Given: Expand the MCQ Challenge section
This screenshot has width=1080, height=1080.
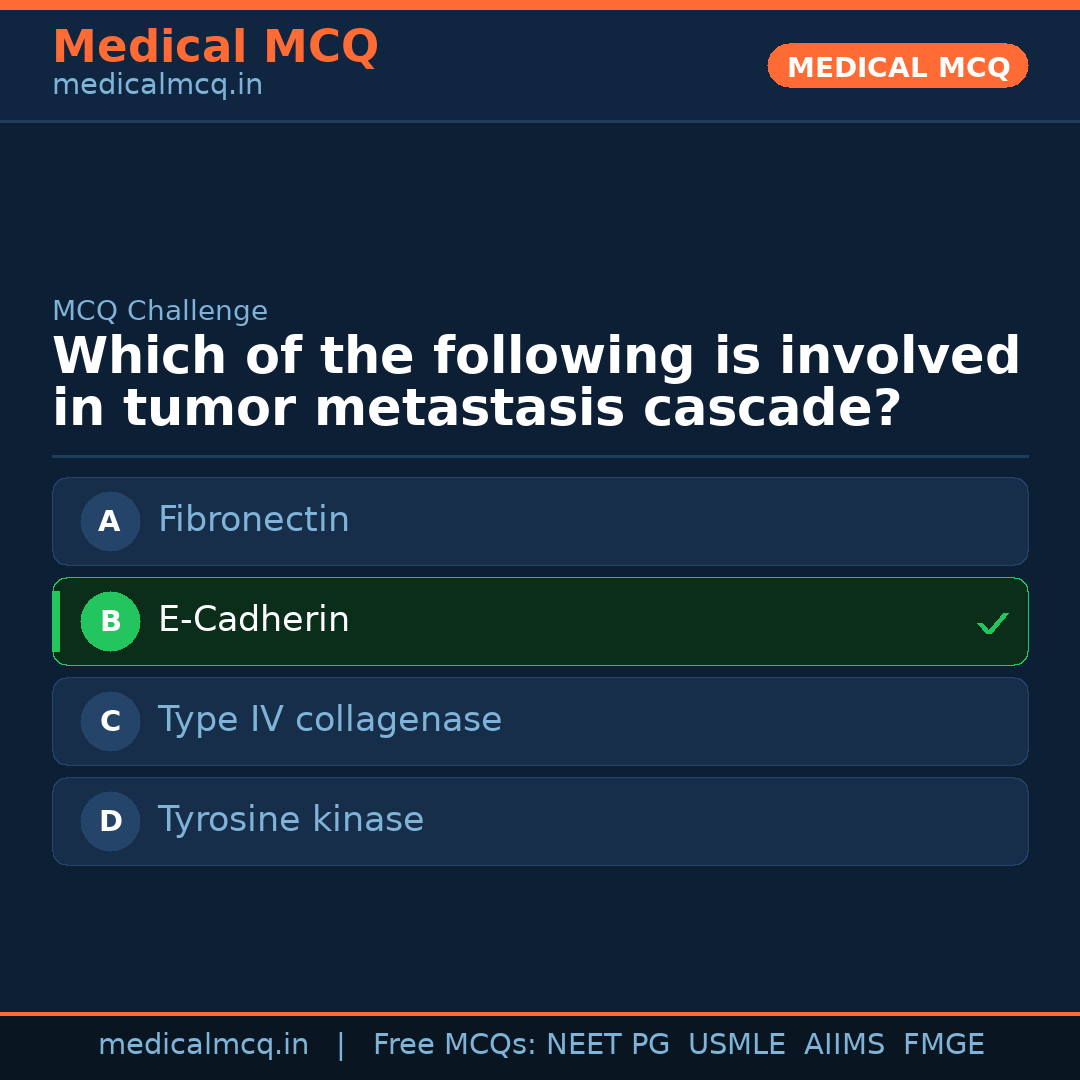Looking at the screenshot, I should point(160,311).
